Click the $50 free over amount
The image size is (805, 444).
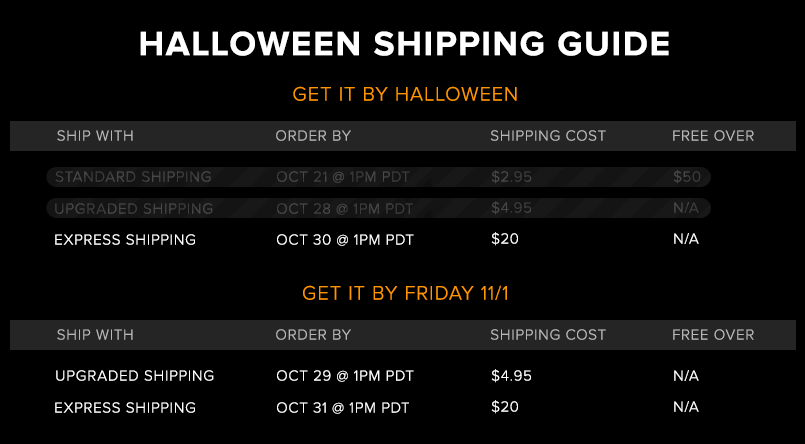[687, 177]
